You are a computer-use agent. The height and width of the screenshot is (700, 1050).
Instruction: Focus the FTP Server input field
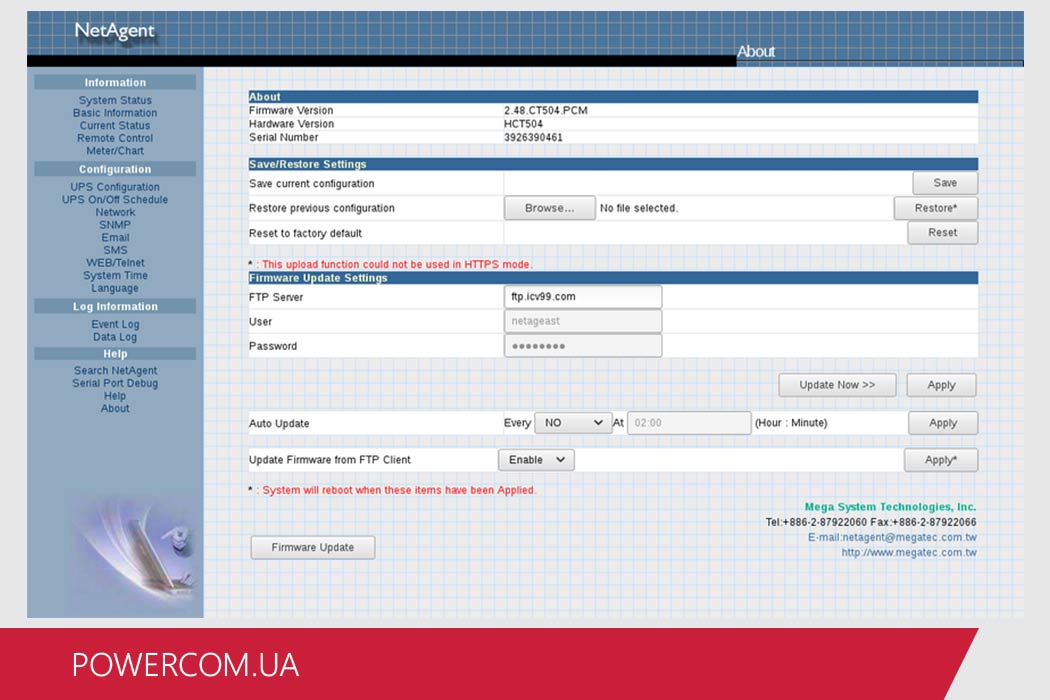click(583, 297)
